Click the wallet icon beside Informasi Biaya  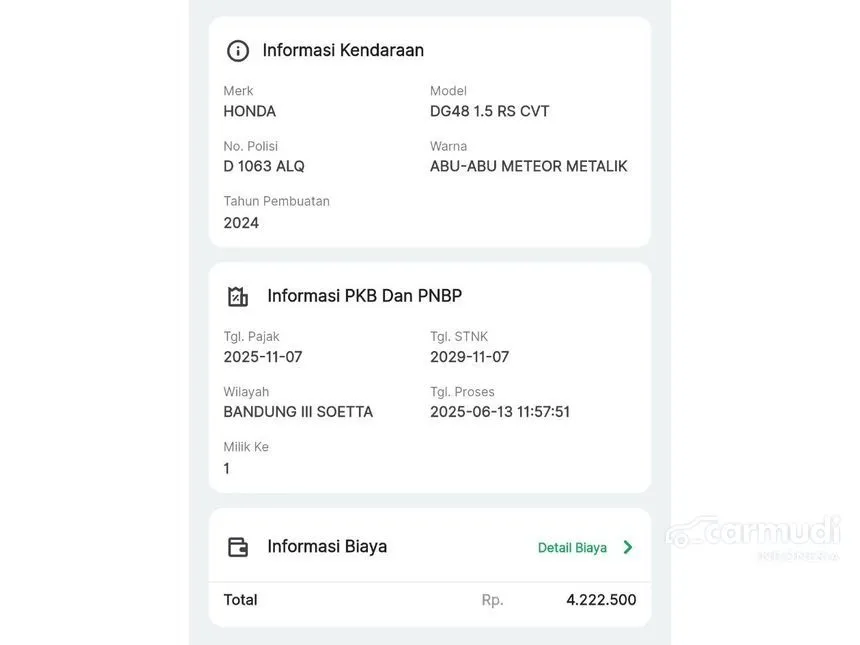tap(237, 547)
